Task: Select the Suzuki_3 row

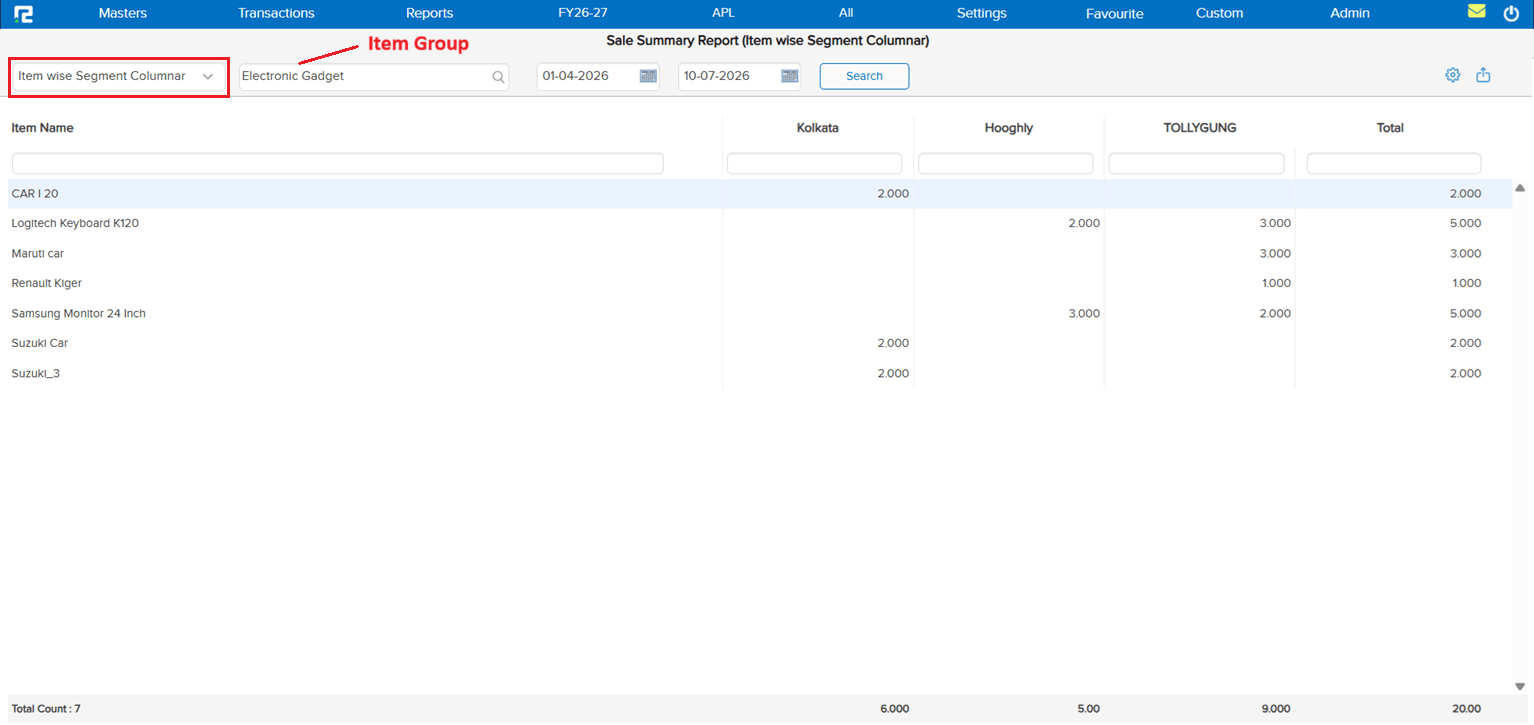Action: coord(760,373)
